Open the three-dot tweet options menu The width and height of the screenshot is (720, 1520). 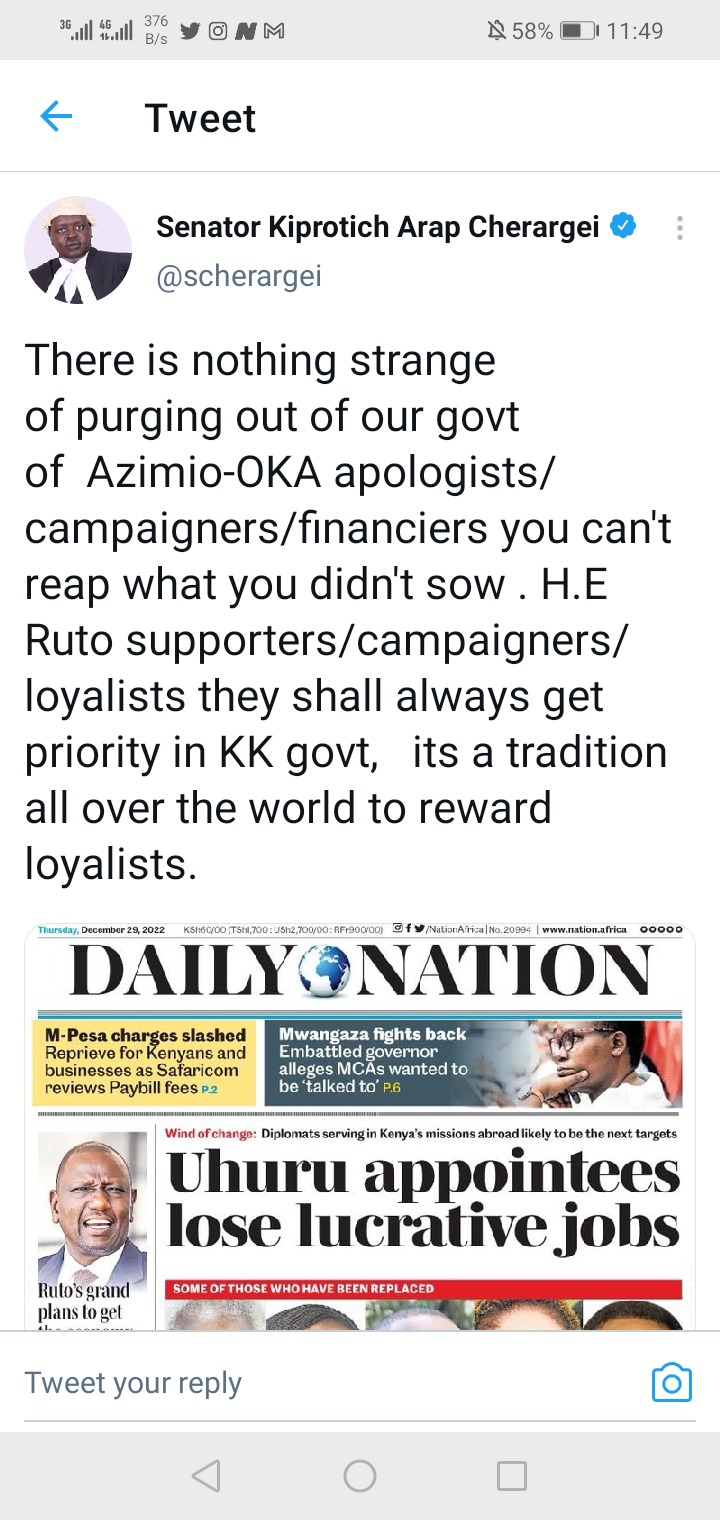pyautogui.click(x=679, y=228)
